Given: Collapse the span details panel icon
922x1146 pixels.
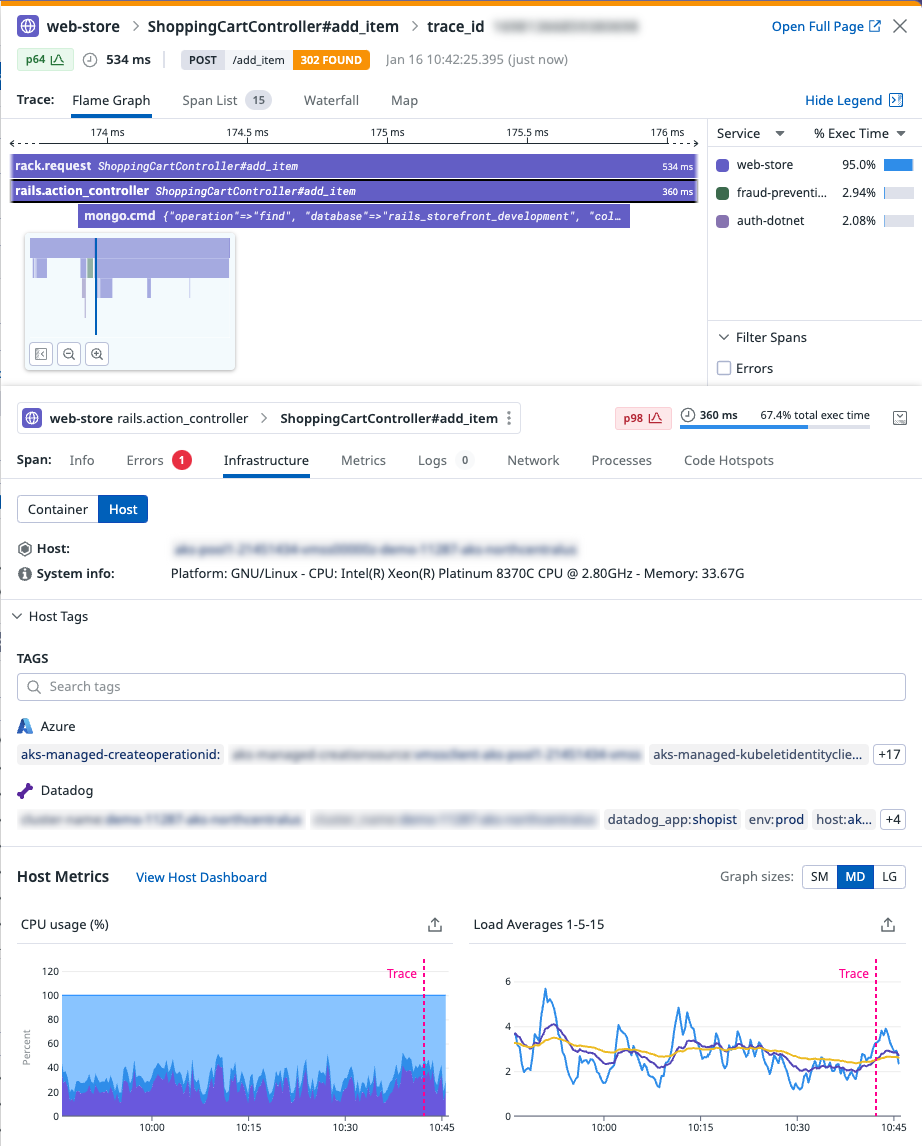Looking at the screenshot, I should (900, 418).
